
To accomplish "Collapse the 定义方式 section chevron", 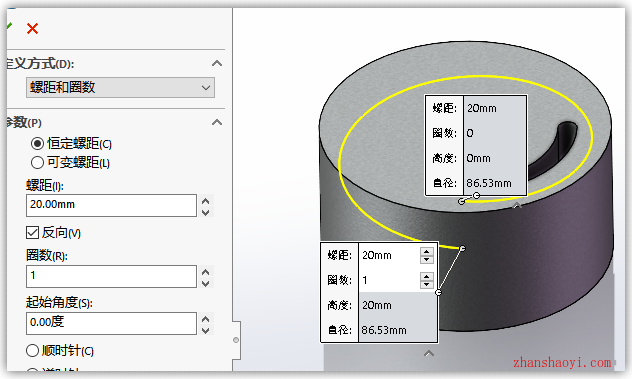I will 217,63.
